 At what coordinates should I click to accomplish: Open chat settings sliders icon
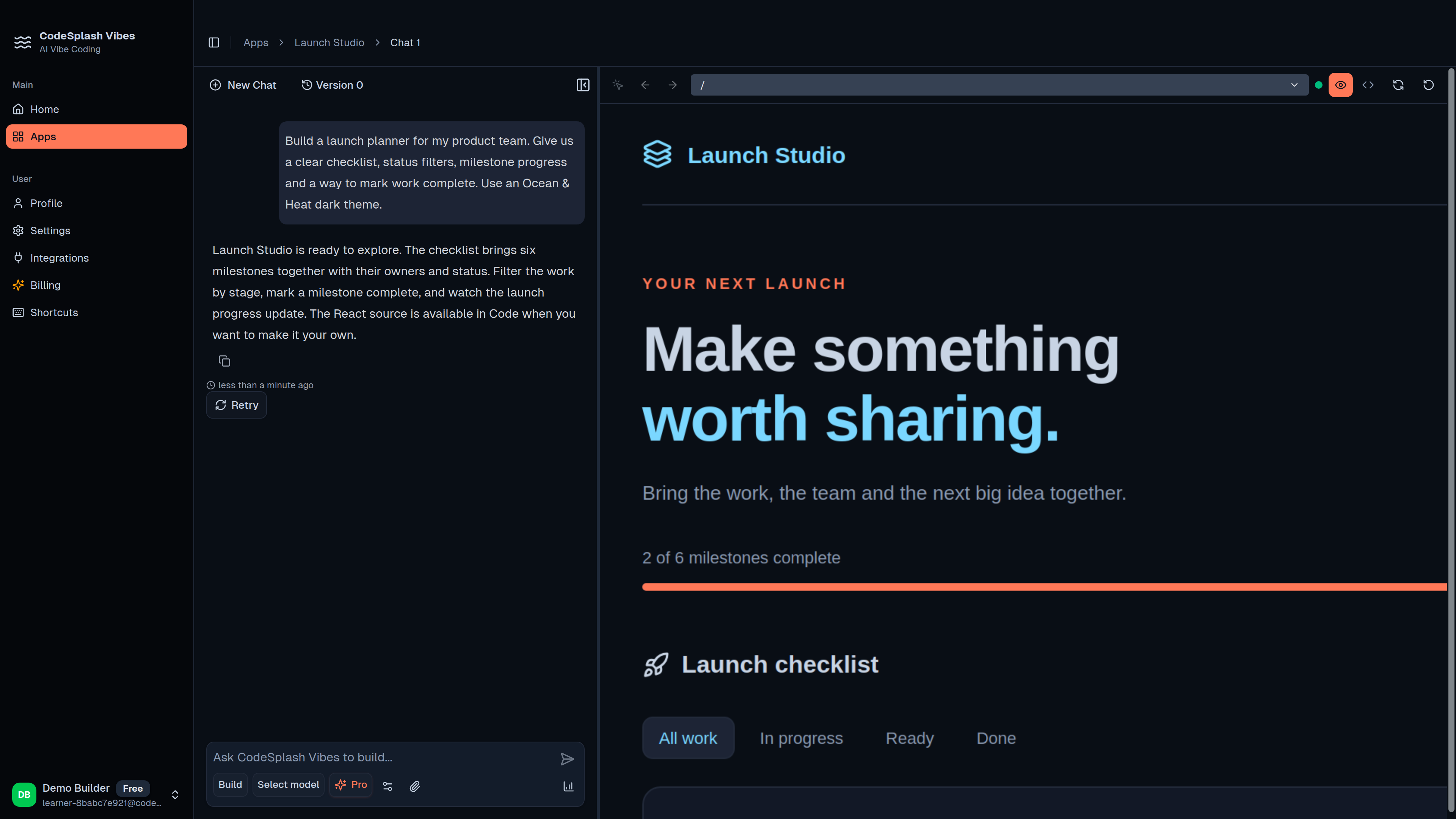[388, 786]
